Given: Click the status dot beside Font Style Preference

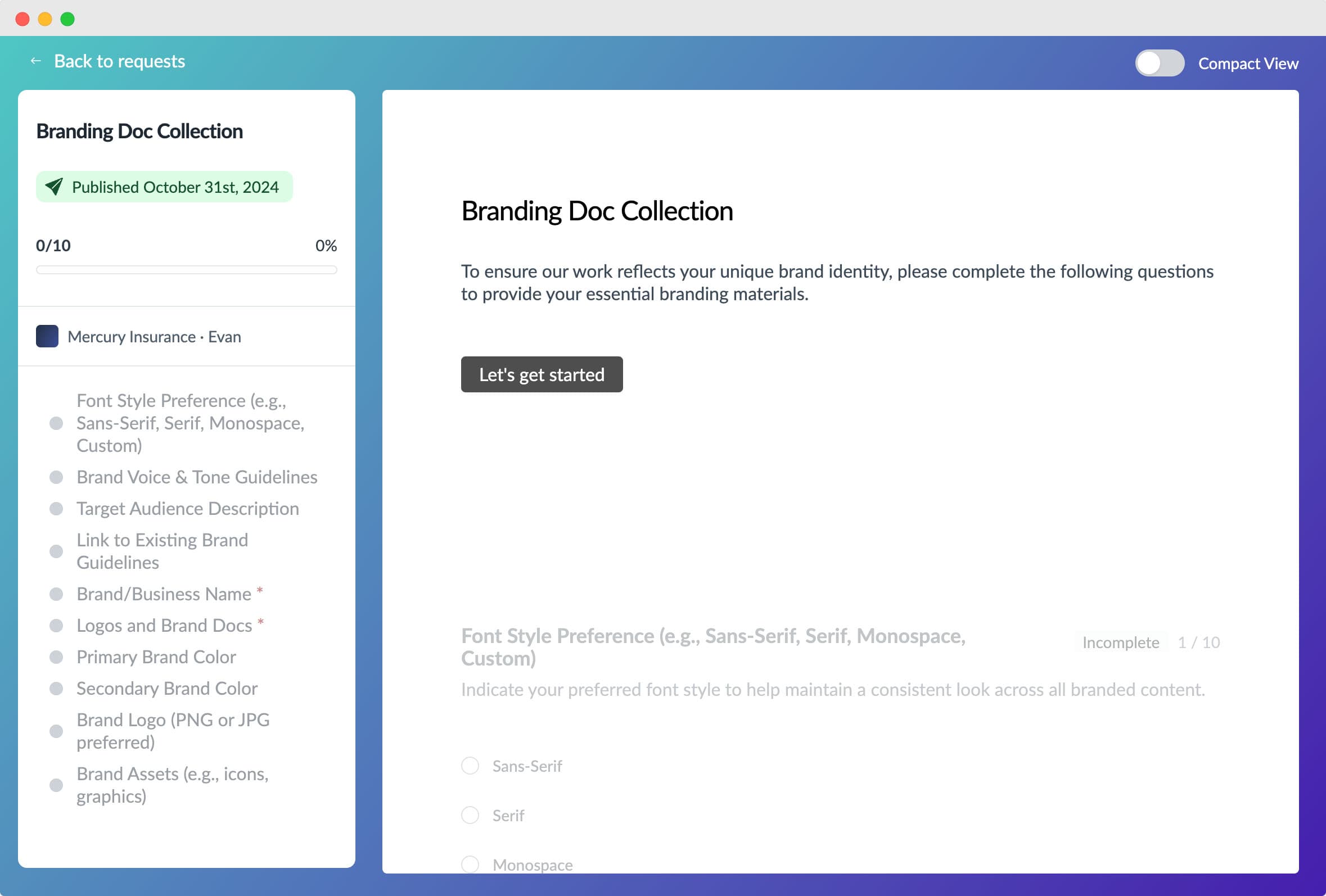Looking at the screenshot, I should [x=56, y=423].
